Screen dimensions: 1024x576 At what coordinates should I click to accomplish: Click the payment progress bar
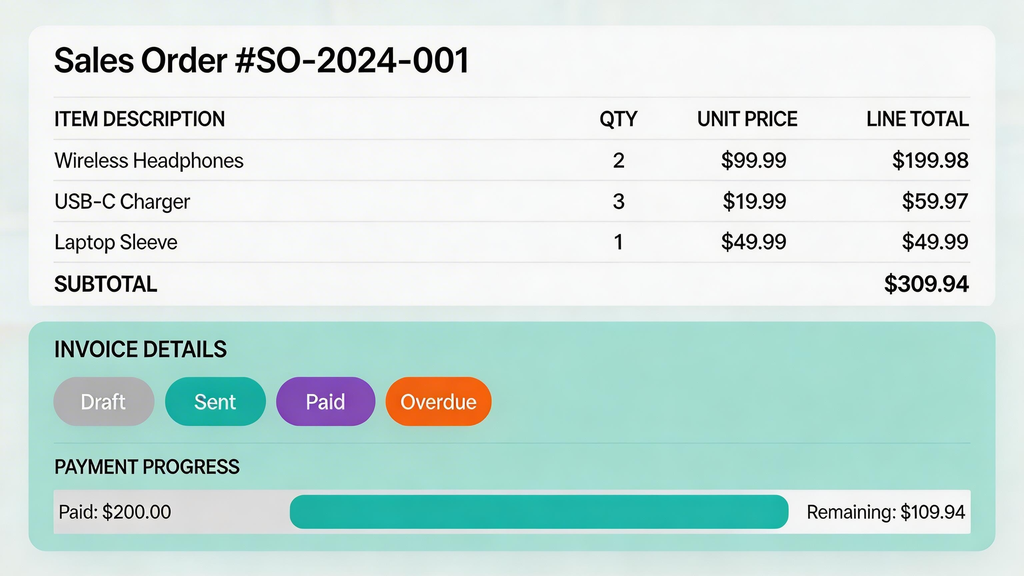point(539,511)
